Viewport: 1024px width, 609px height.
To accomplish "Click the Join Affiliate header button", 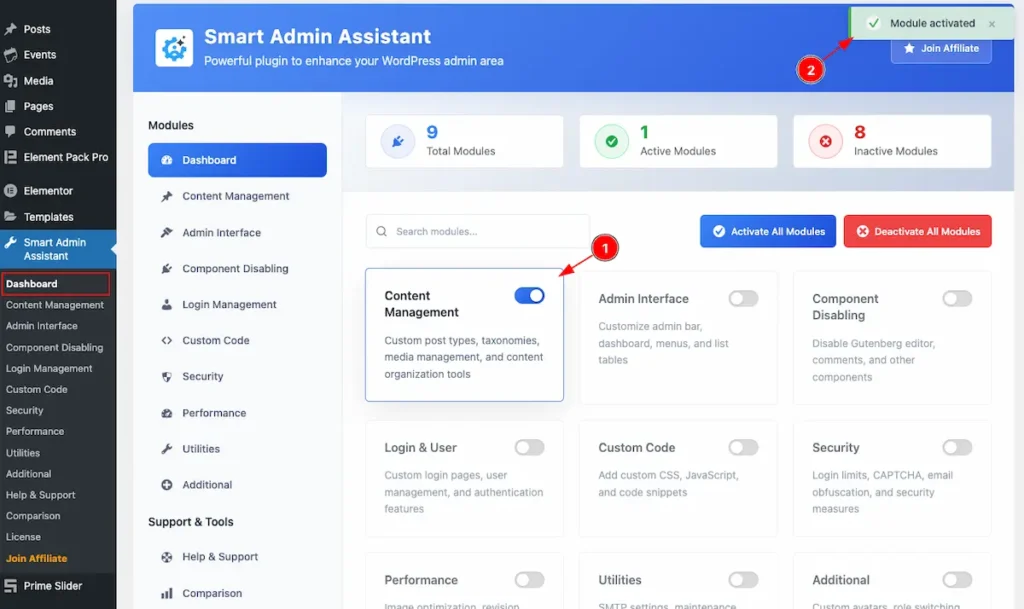I will click(941, 49).
